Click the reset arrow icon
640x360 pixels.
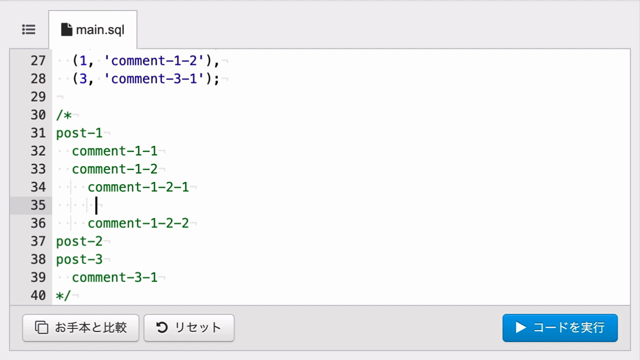[162, 327]
